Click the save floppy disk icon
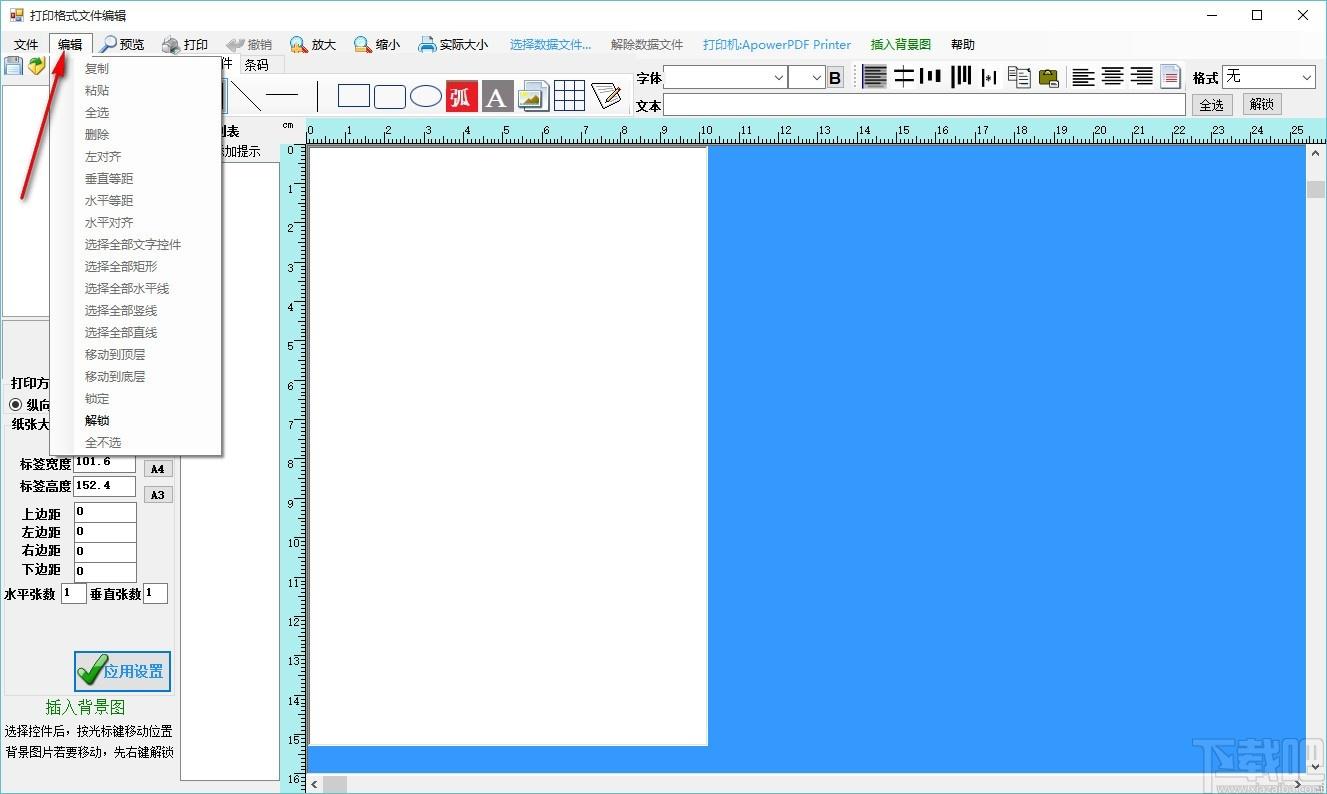This screenshot has width=1327, height=794. point(13,66)
